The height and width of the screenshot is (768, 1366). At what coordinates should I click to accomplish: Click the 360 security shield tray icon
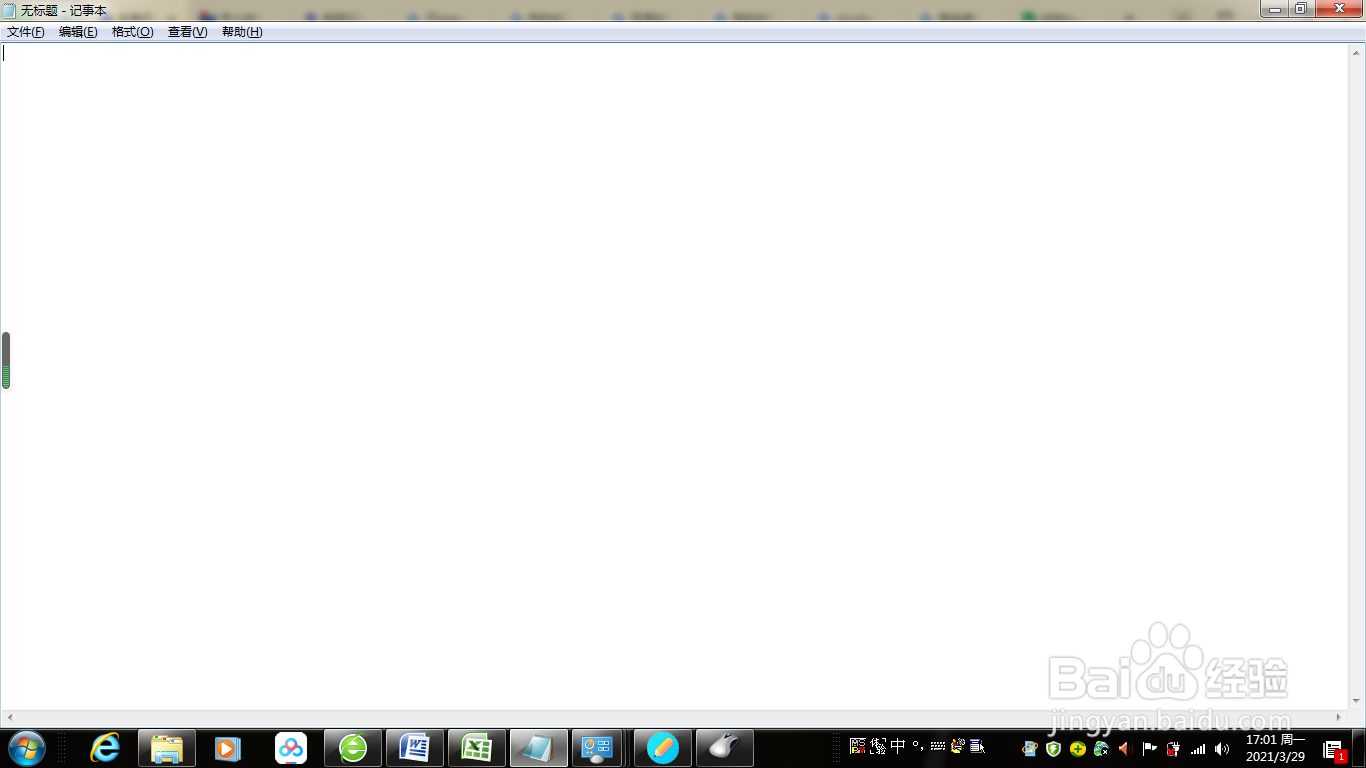1053,748
